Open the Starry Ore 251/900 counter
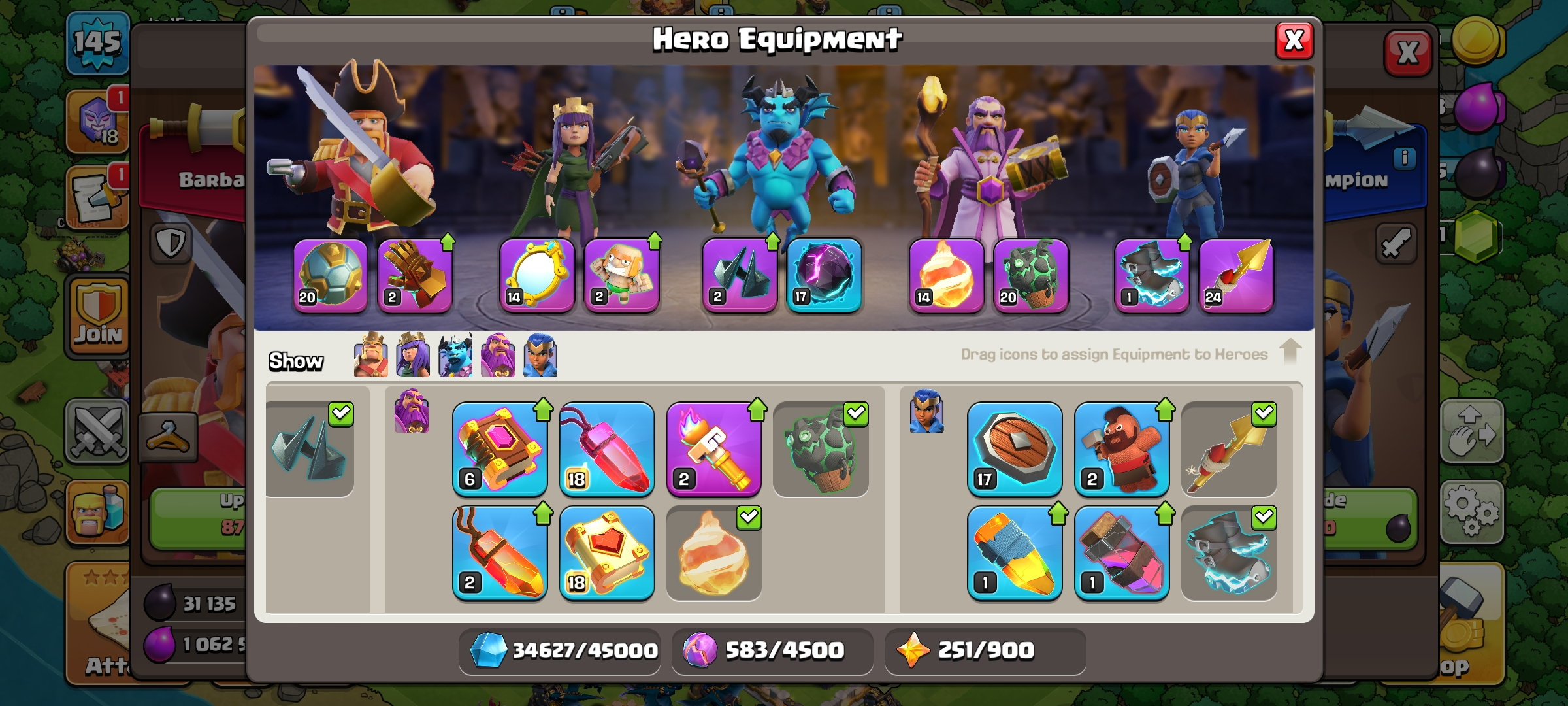1568x706 pixels. coord(985,651)
